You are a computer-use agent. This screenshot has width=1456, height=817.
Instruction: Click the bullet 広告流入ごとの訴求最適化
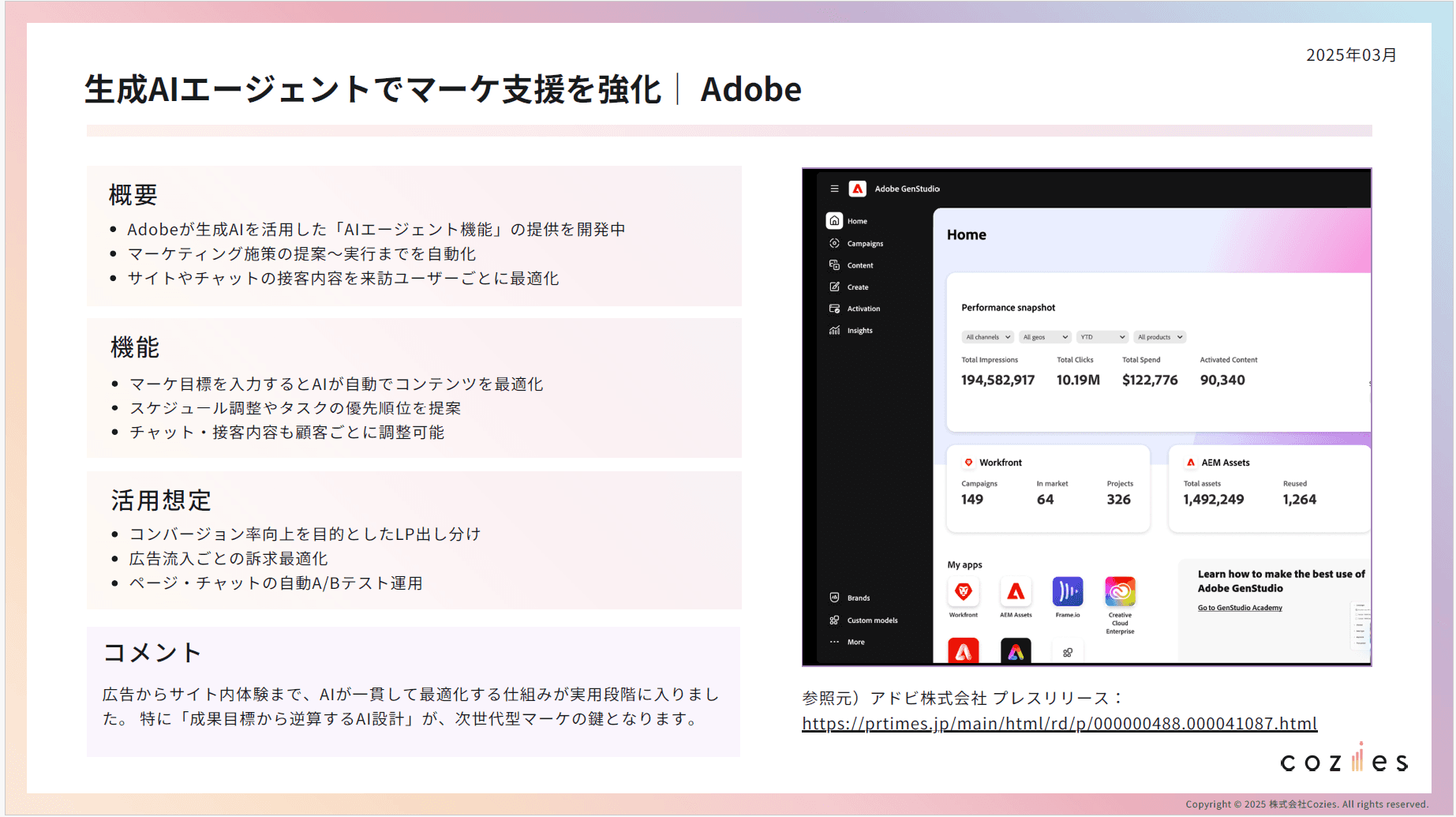point(228,559)
